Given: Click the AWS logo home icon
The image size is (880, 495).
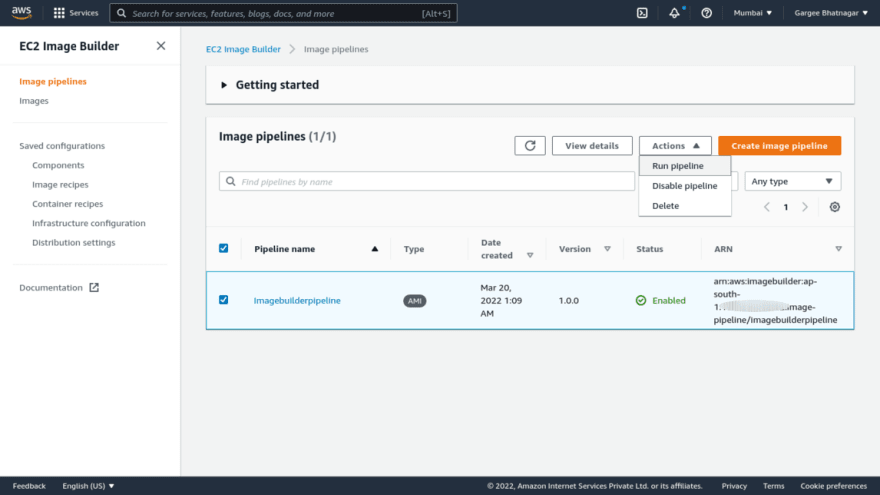Looking at the screenshot, I should click(21, 12).
